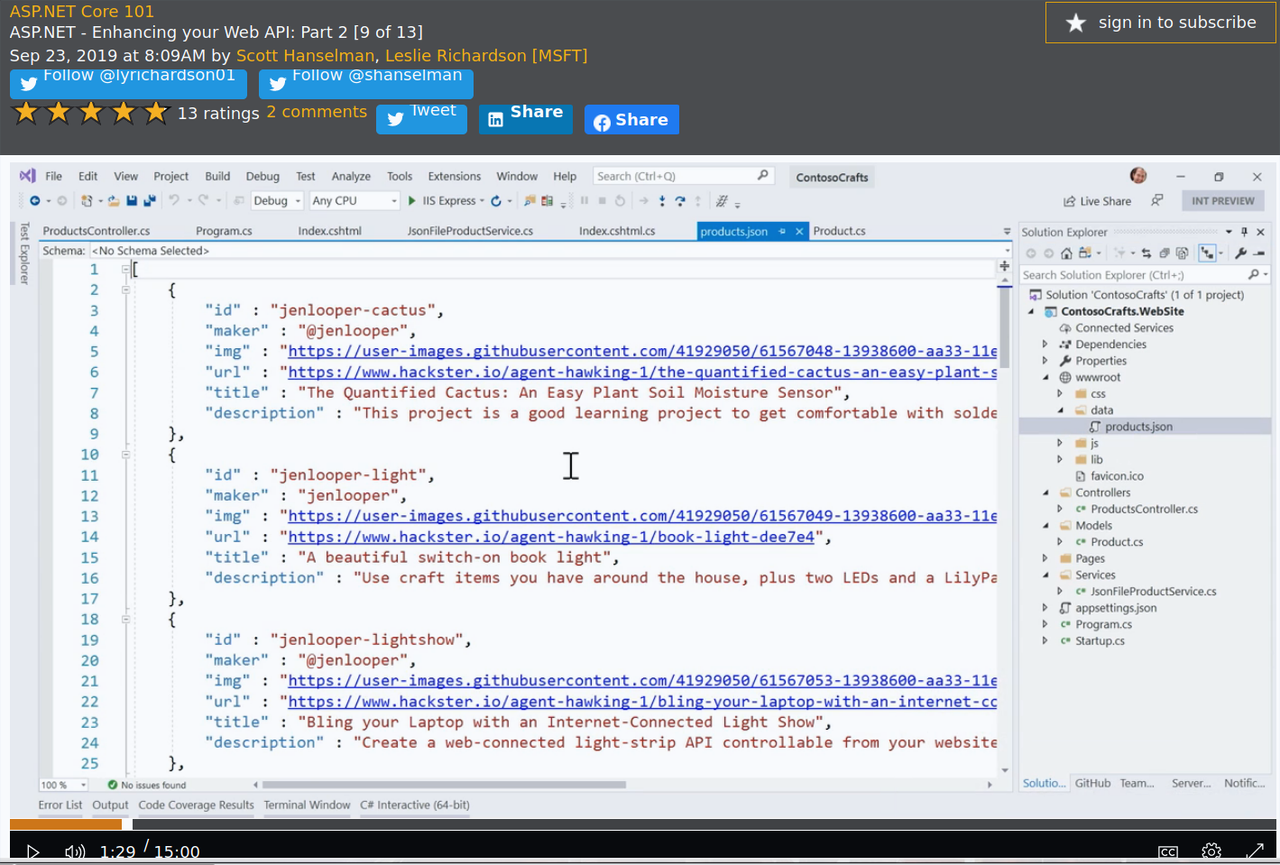Select the favicon.ico file
Viewport: 1280px width, 865px height.
1116,476
